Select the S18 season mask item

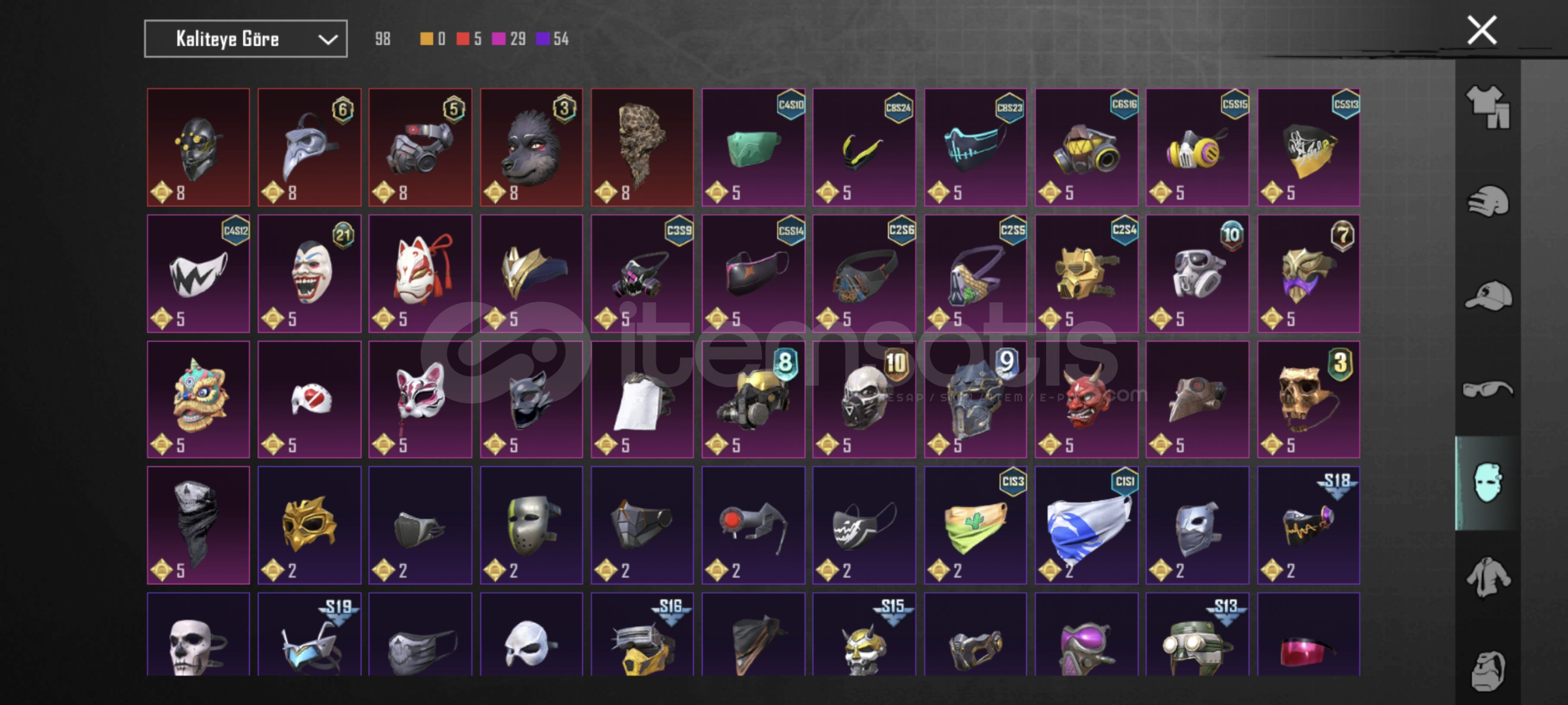1309,525
